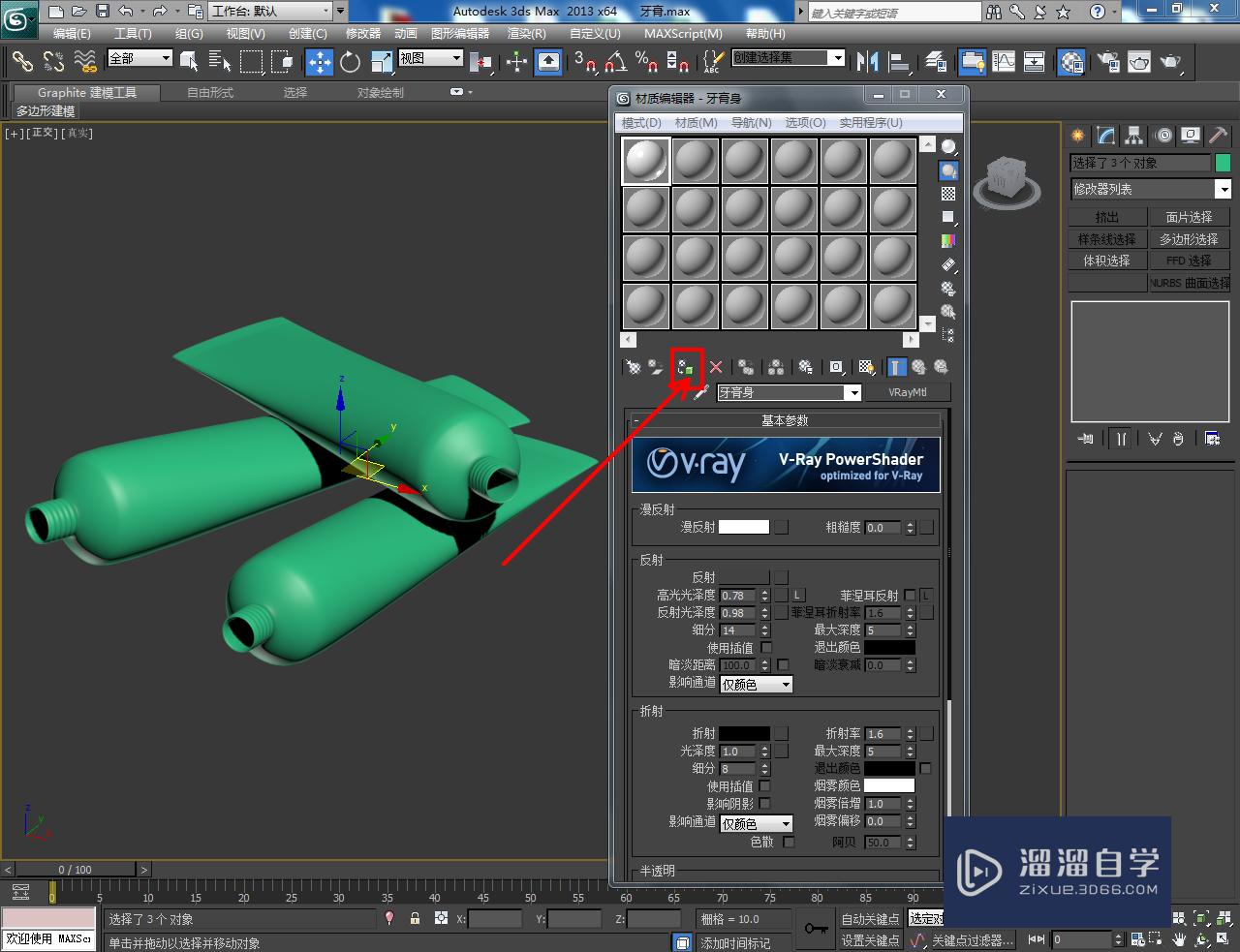Switch to the 自由形式 ribbon tab

click(x=210, y=92)
